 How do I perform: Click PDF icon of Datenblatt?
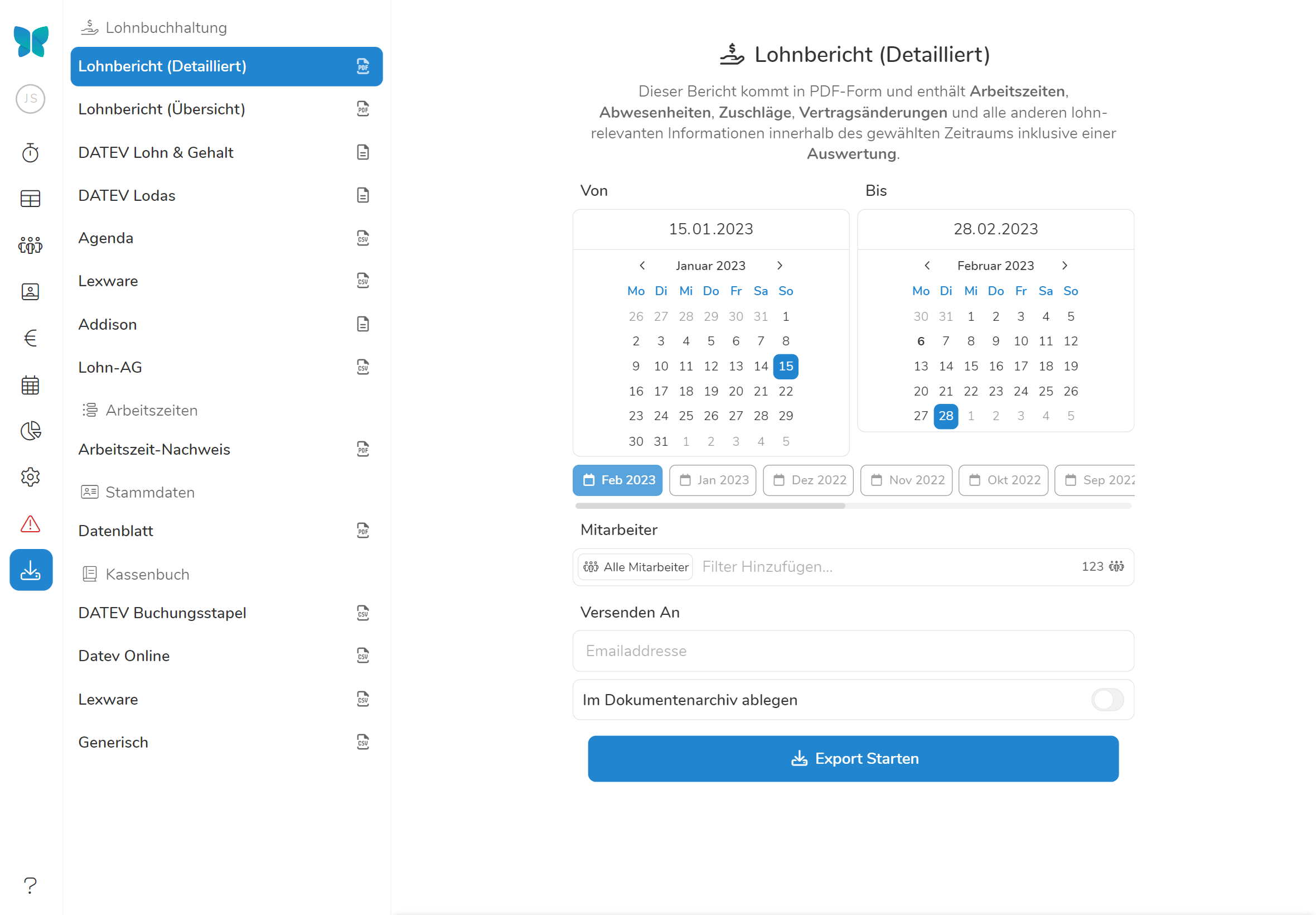click(x=362, y=531)
